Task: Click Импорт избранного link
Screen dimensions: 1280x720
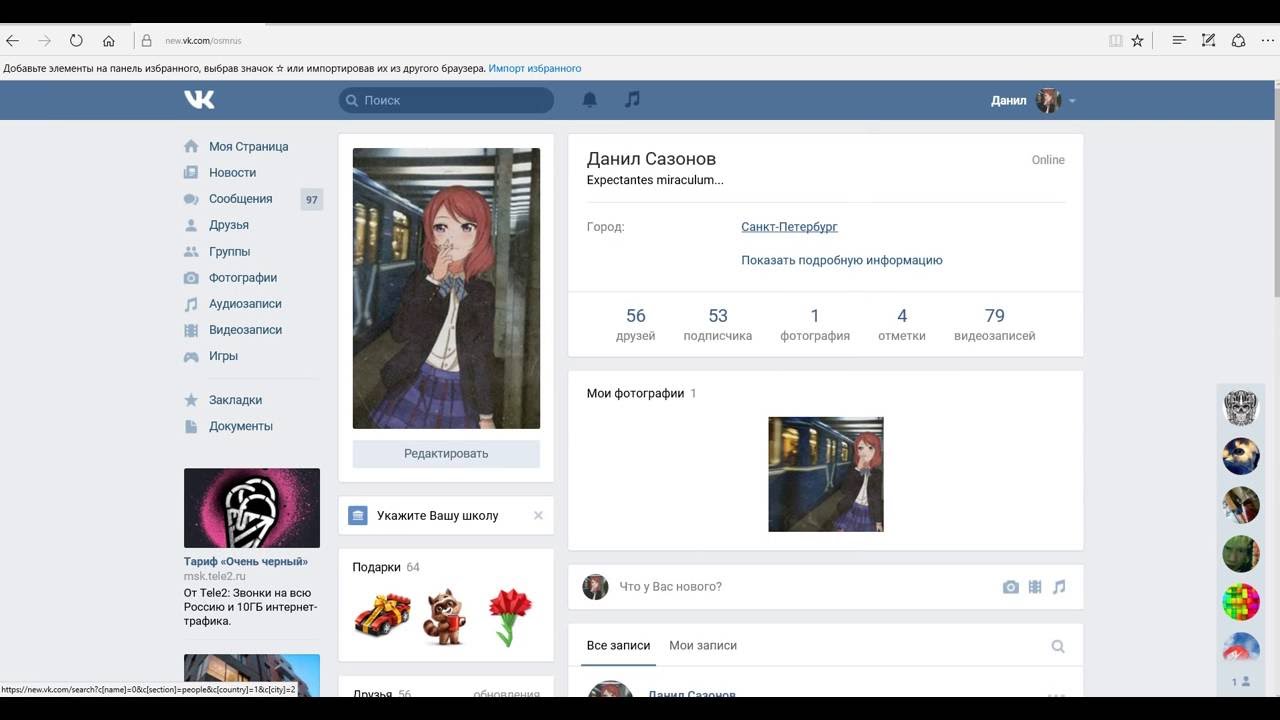Action: point(535,68)
